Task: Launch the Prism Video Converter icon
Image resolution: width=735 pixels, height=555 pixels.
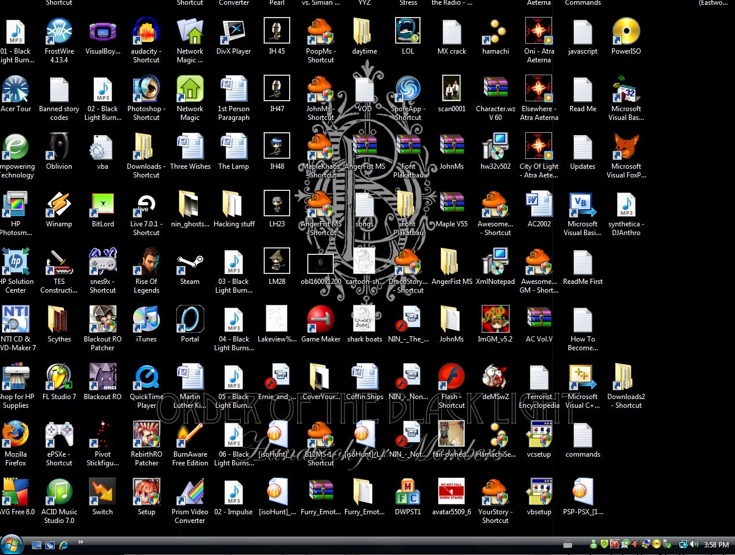Action: pos(190,492)
